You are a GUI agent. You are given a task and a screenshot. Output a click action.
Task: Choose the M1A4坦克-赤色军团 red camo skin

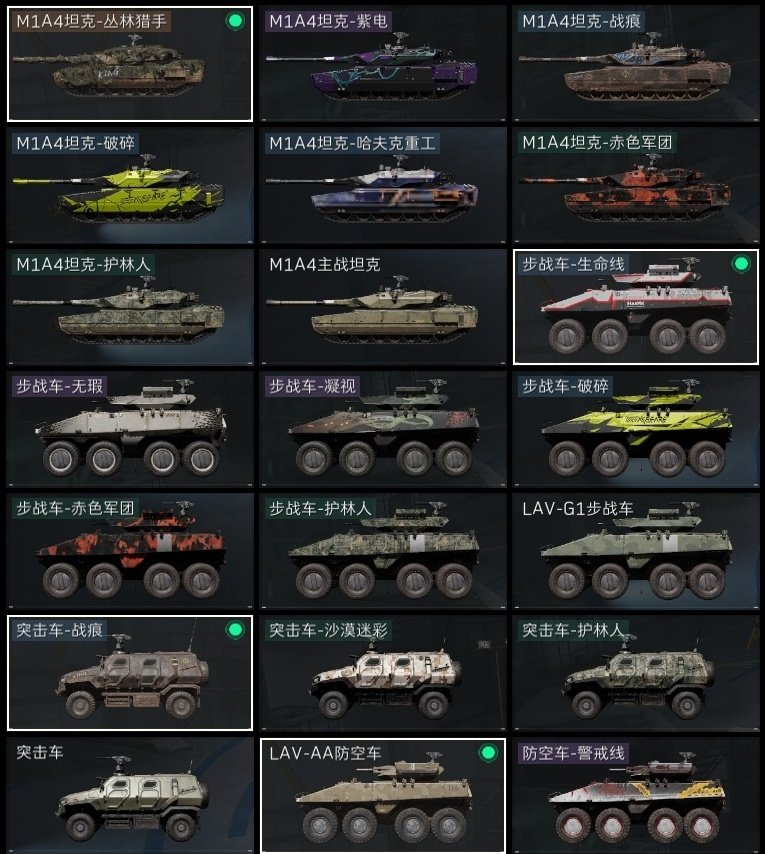pyautogui.click(x=636, y=185)
